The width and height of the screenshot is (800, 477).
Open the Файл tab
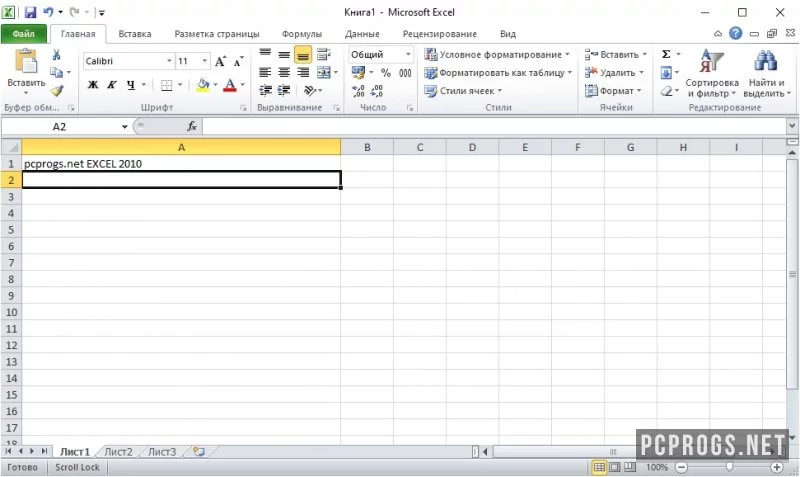(23, 34)
